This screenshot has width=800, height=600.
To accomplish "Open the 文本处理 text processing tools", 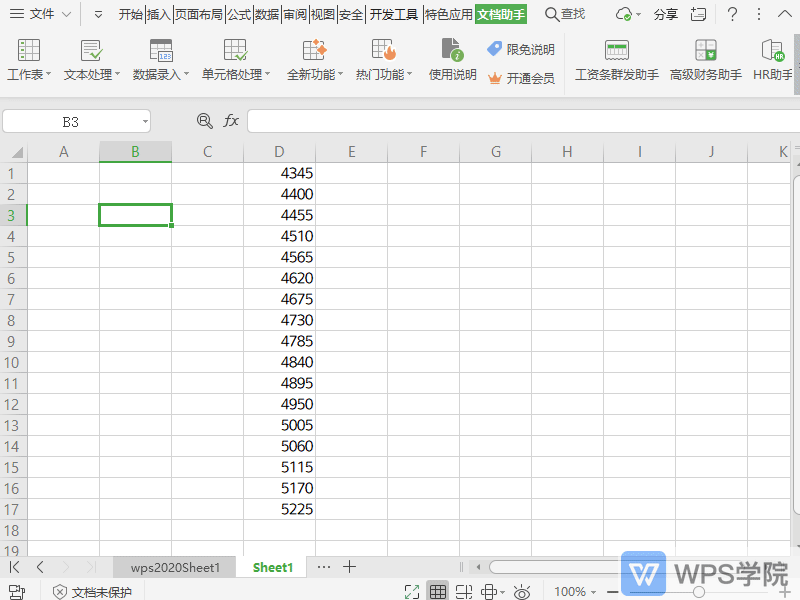I will click(92, 60).
